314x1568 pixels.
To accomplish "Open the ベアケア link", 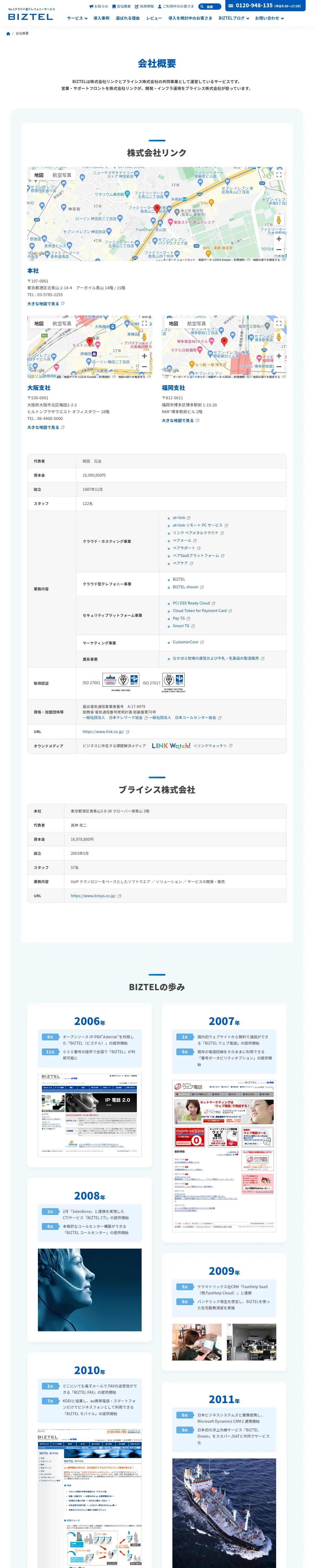I will 183,563.
